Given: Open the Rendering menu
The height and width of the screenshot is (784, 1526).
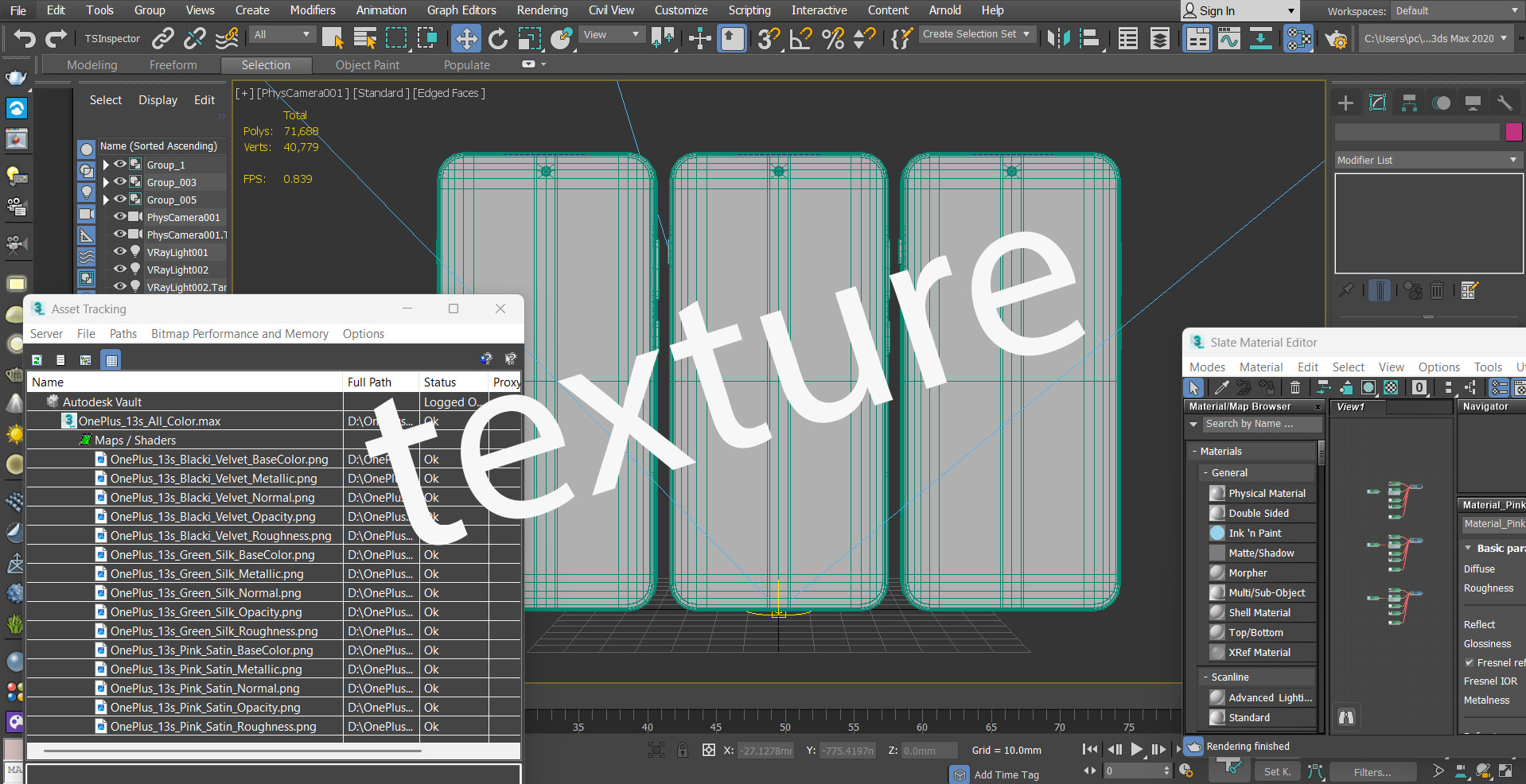Looking at the screenshot, I should point(542,10).
